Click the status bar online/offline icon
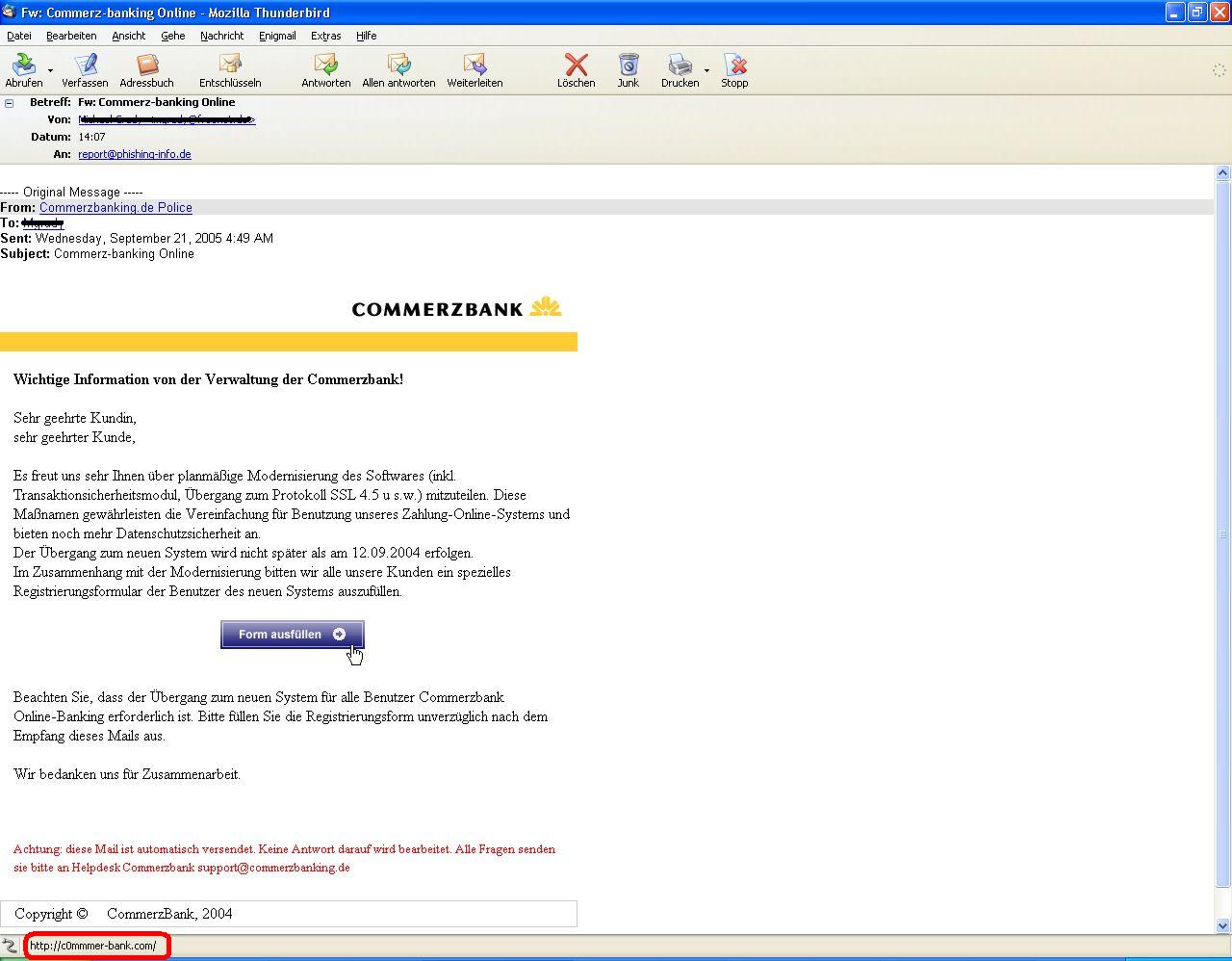 [x=10, y=947]
